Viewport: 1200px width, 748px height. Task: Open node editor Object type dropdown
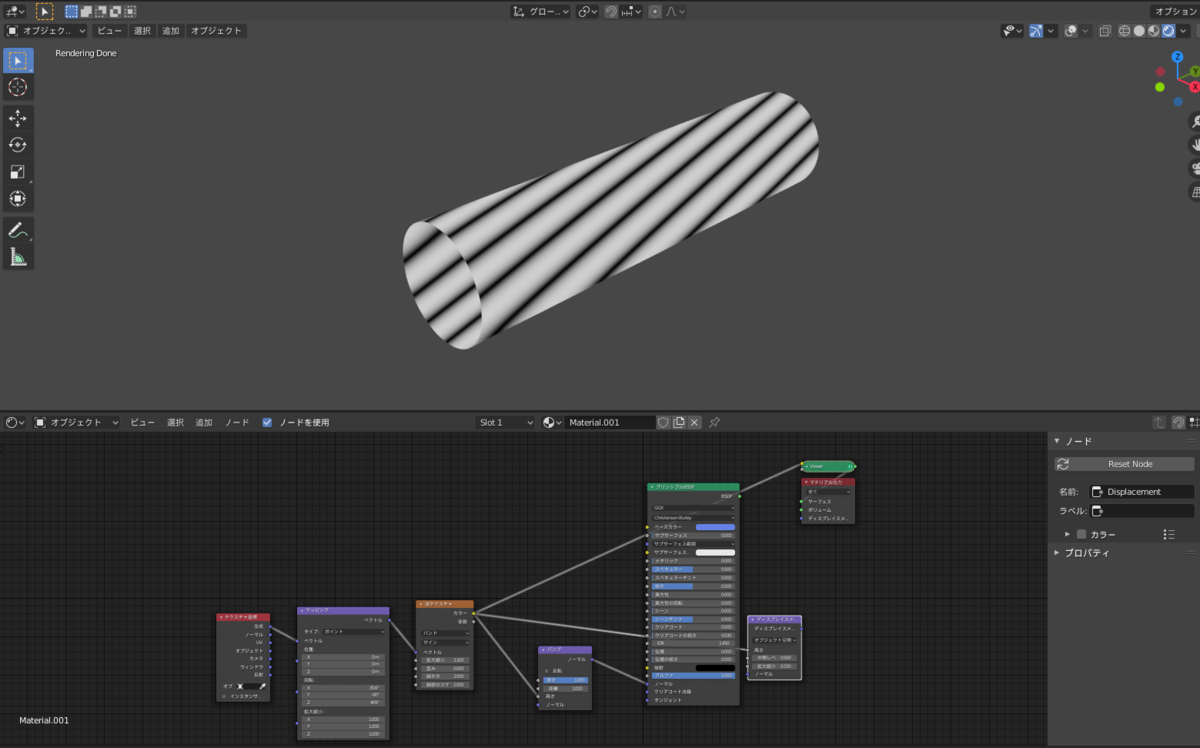76,422
